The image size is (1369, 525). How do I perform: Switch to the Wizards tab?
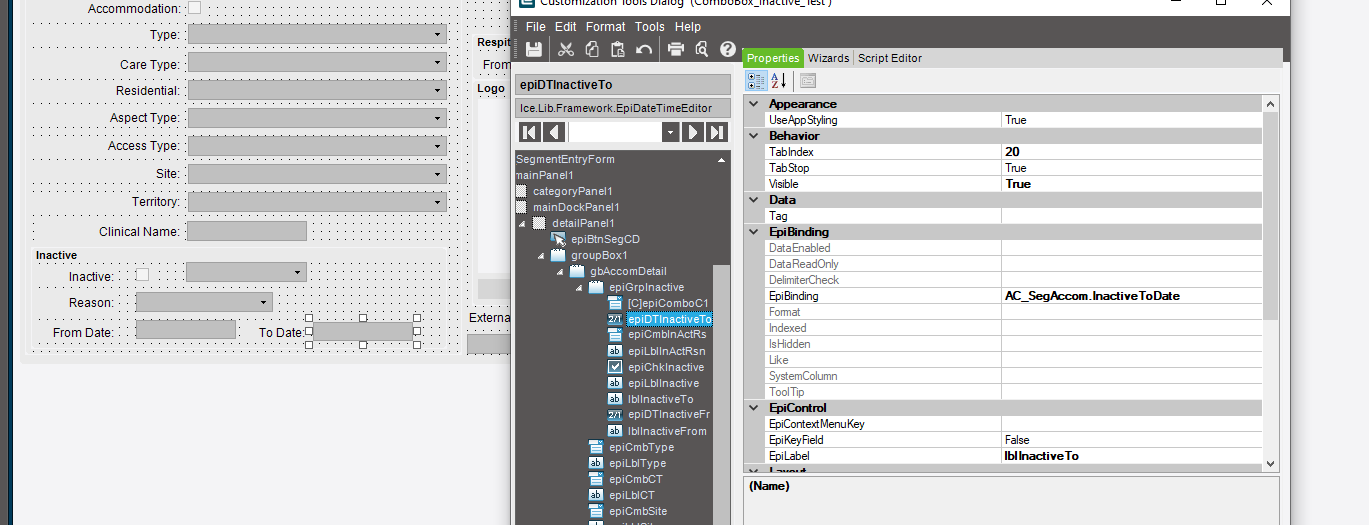click(x=829, y=58)
